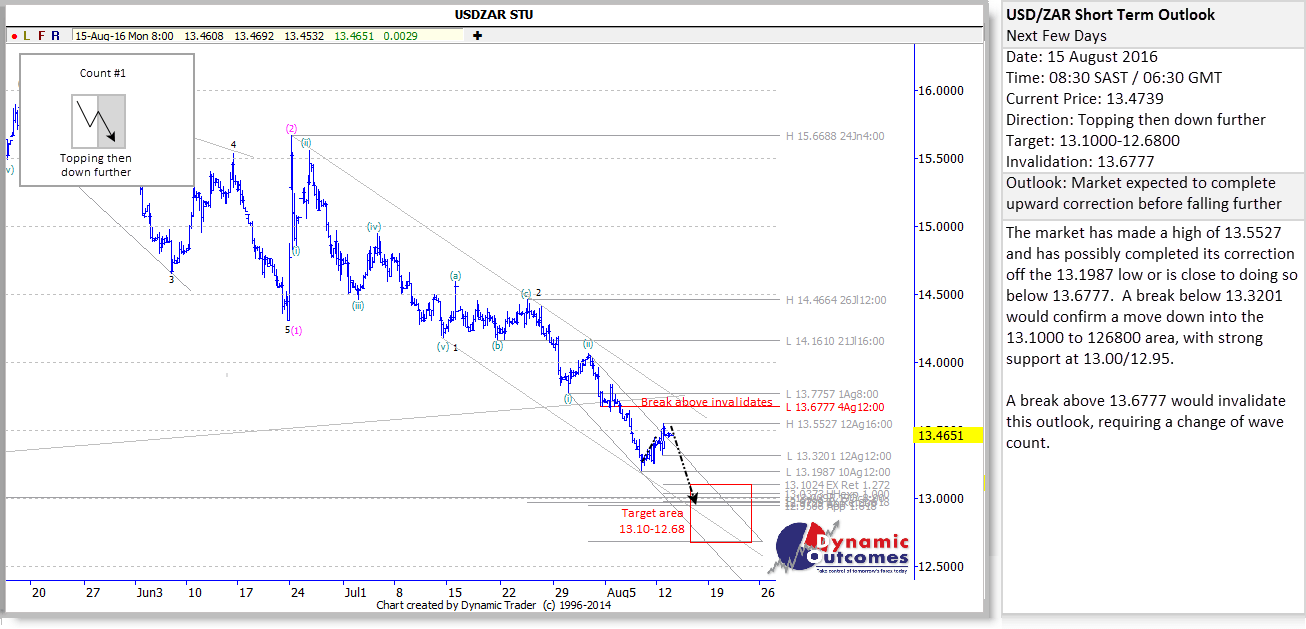Click the R button in chart toolbar
This screenshot has height=629, width=1306.
(x=55, y=36)
